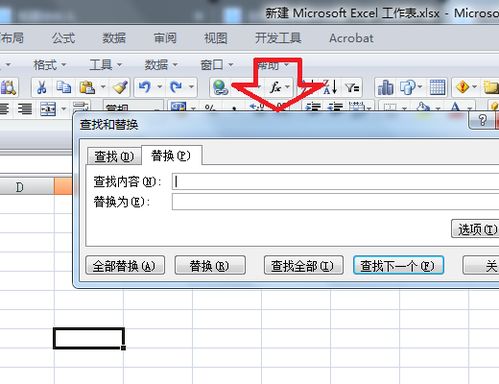This screenshot has height=384, width=499.
Task: Select the 替换(P) tab in the dialog
Action: [171, 155]
